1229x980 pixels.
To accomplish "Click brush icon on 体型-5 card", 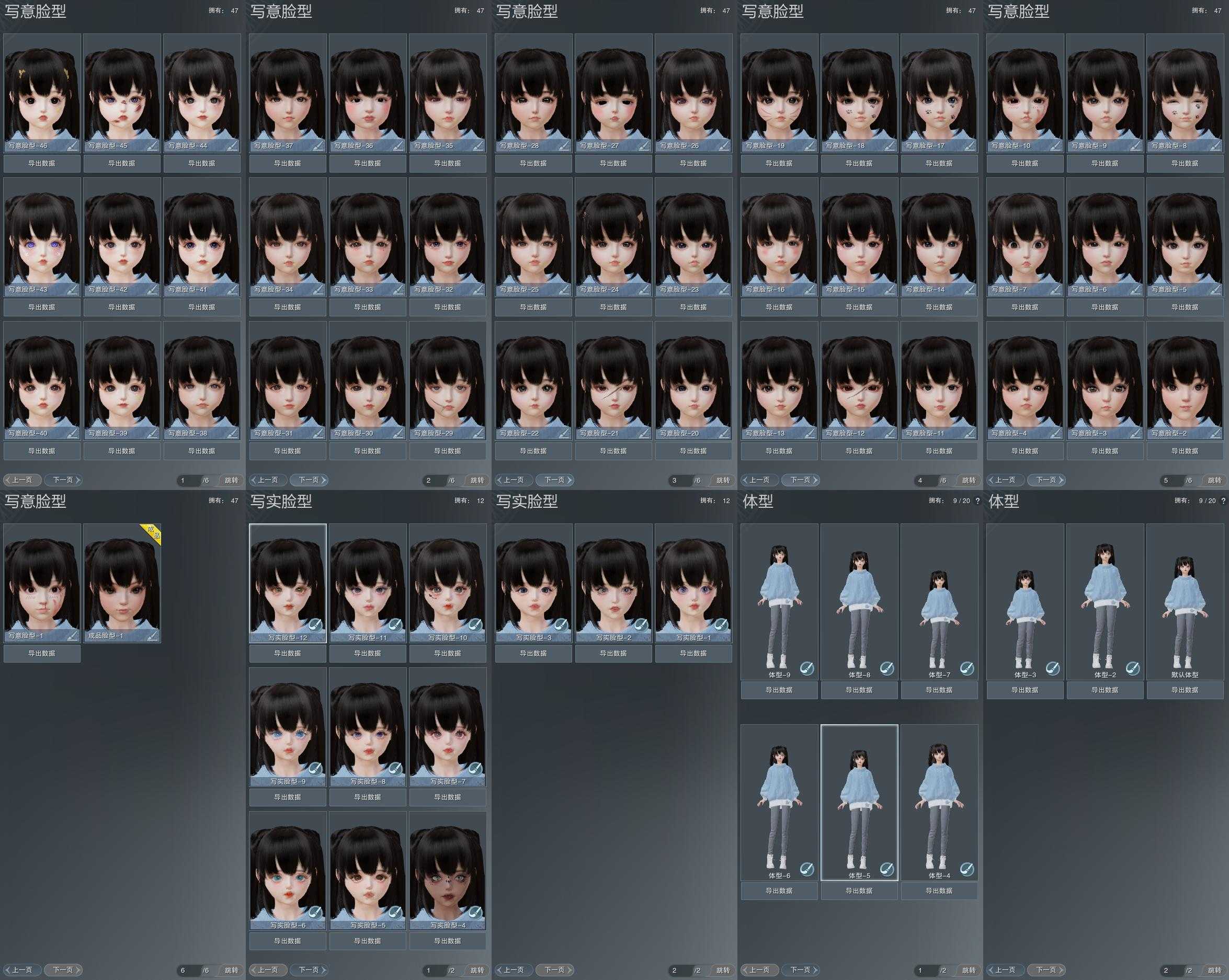I will 886,869.
